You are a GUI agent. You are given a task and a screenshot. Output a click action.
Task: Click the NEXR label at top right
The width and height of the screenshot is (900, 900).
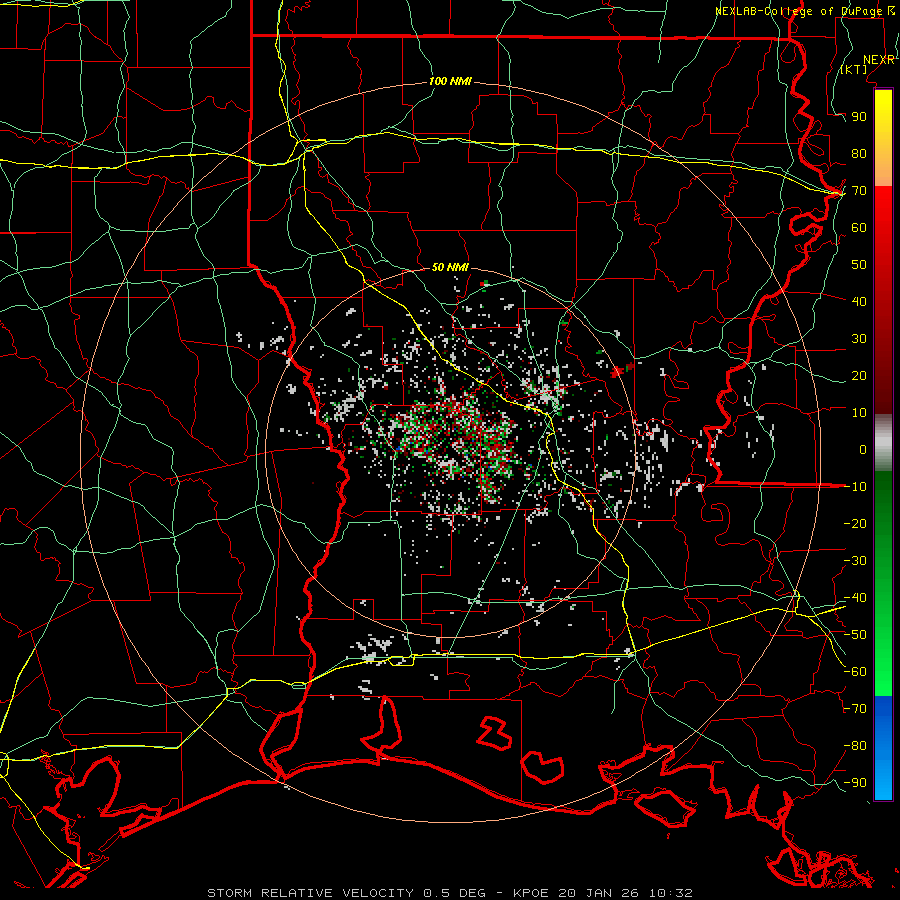coord(879,60)
